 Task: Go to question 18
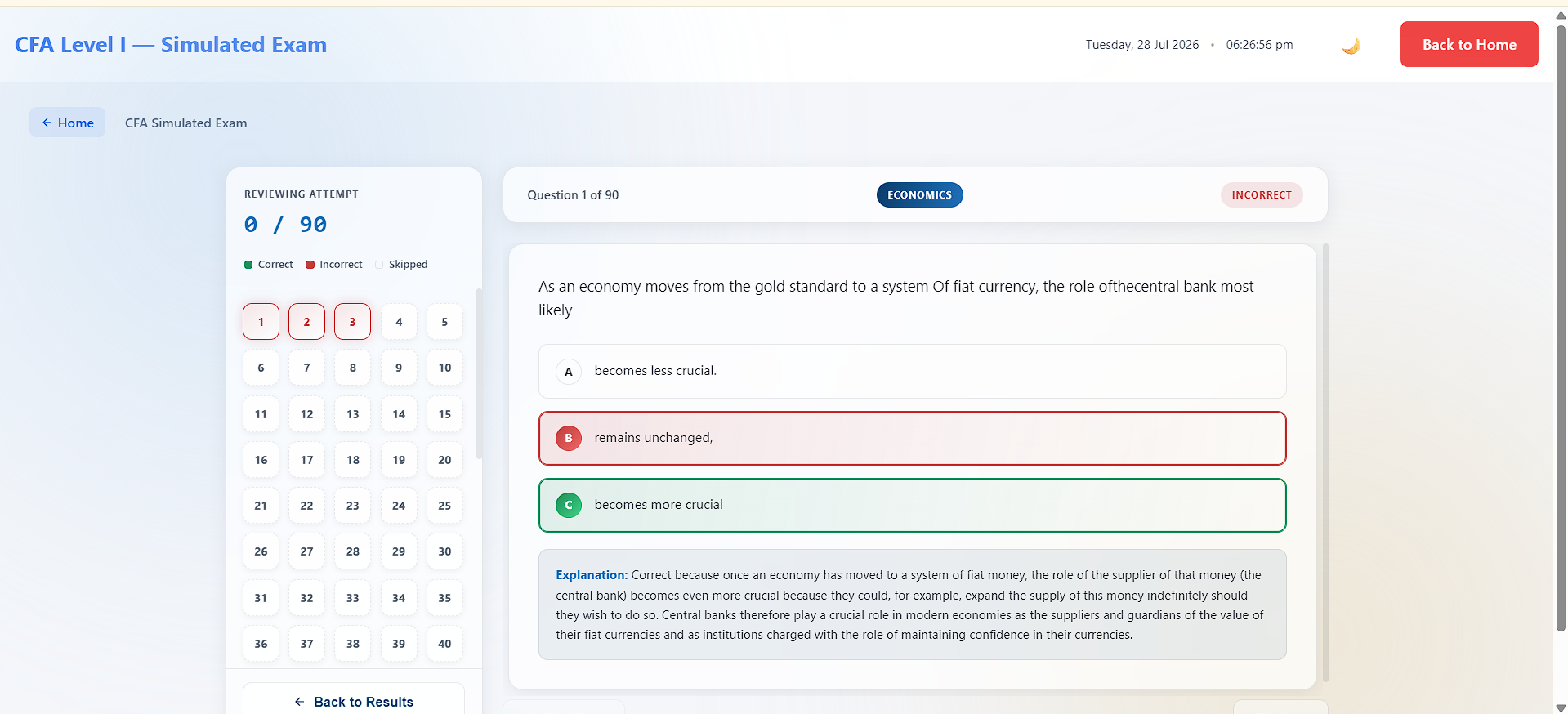[352, 459]
